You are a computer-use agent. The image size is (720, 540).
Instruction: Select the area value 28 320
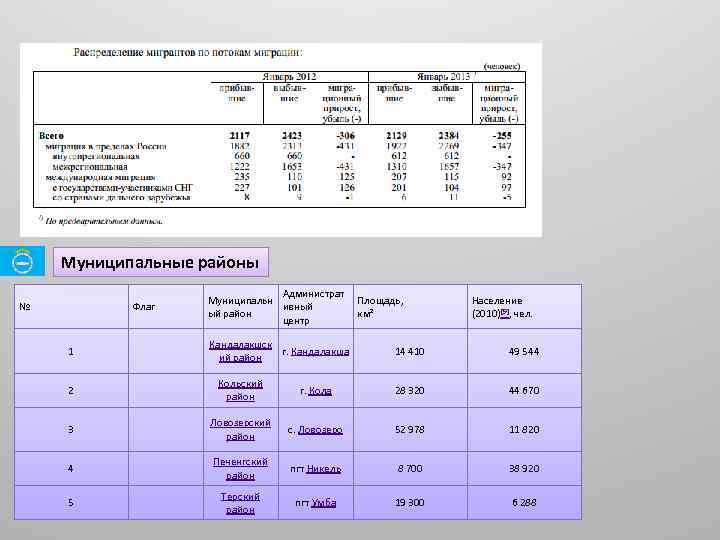[410, 391]
